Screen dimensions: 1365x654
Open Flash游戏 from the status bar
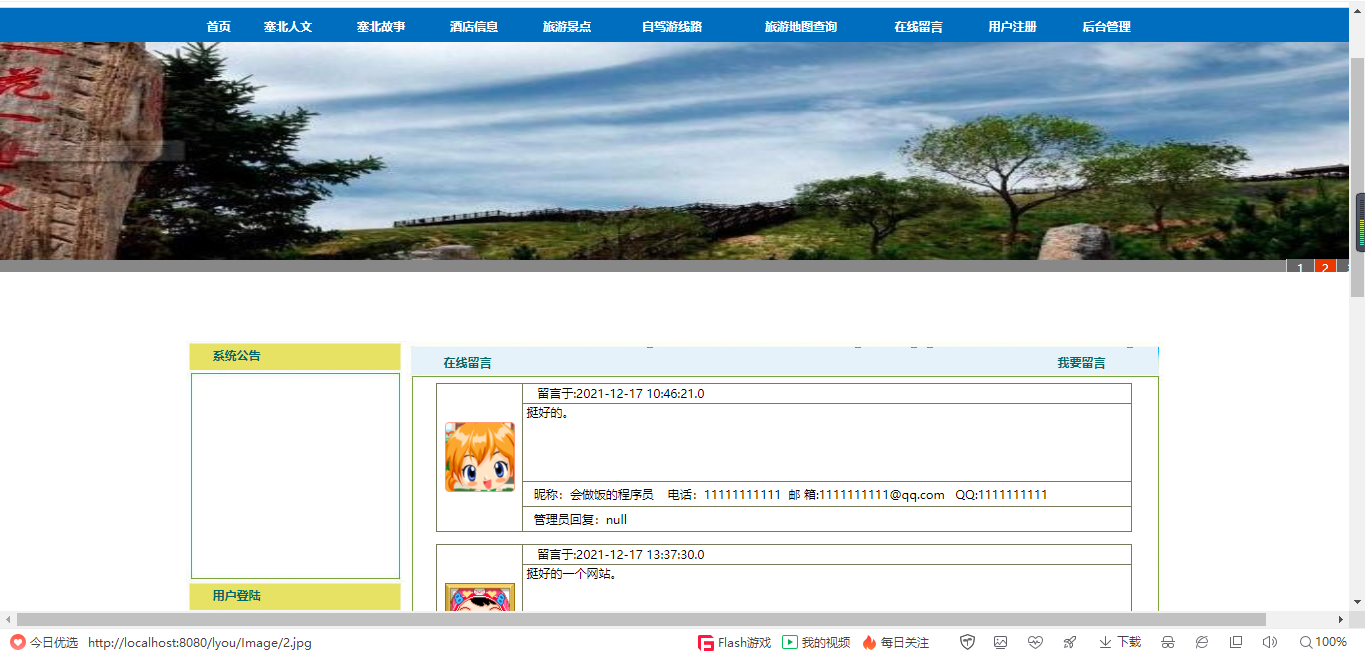[734, 642]
